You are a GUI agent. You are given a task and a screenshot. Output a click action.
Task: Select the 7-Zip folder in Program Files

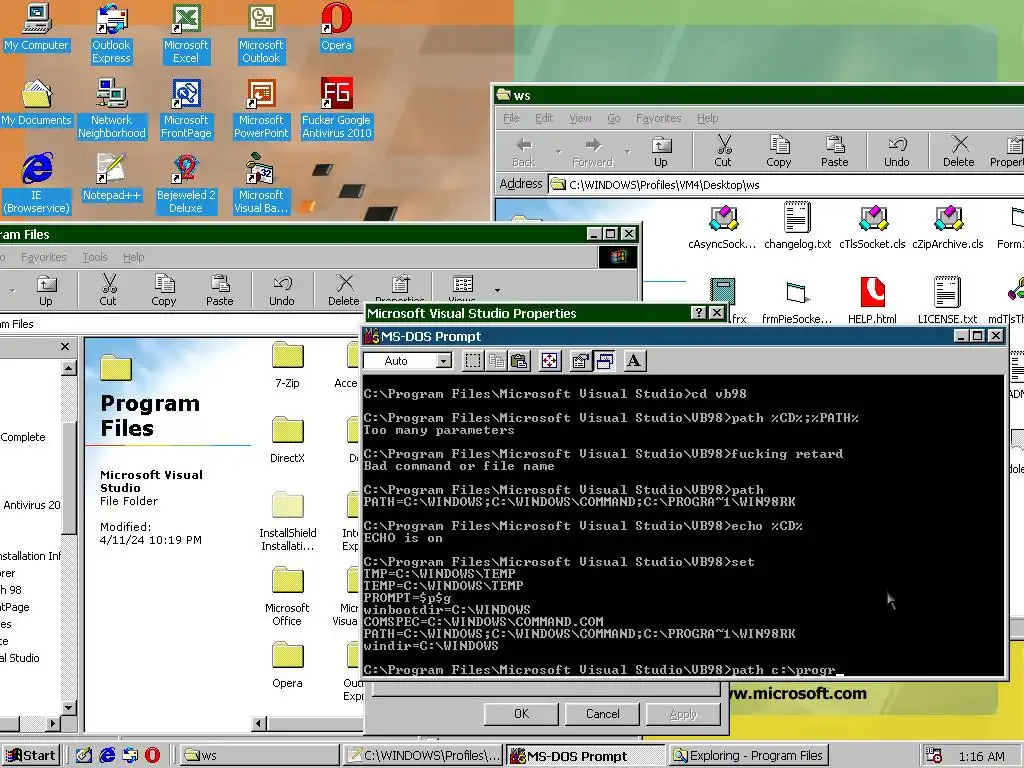click(287, 365)
